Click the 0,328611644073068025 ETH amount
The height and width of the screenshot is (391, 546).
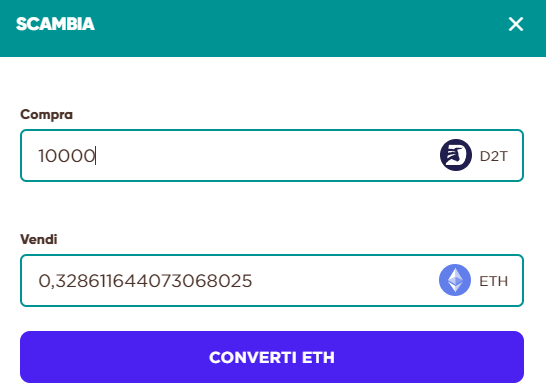coord(145,281)
